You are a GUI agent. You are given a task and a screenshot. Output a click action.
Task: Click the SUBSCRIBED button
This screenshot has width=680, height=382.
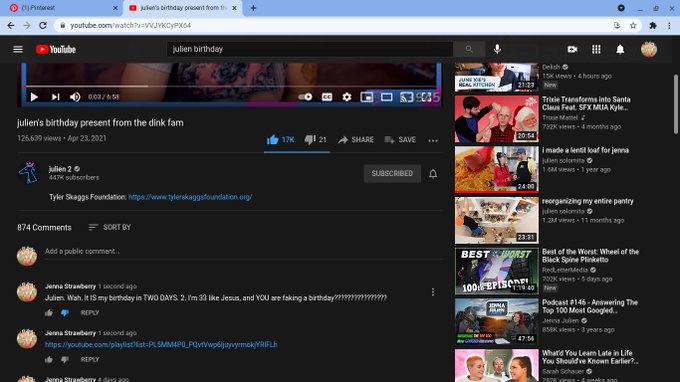pos(392,173)
